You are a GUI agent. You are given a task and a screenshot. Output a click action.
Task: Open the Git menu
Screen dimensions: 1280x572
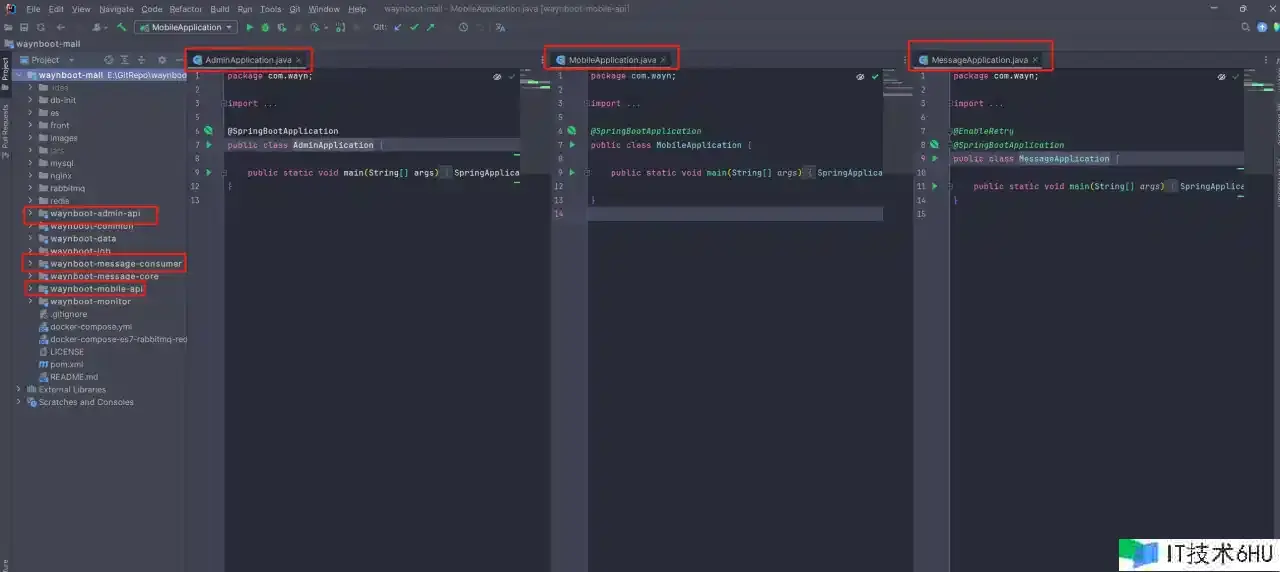(295, 9)
